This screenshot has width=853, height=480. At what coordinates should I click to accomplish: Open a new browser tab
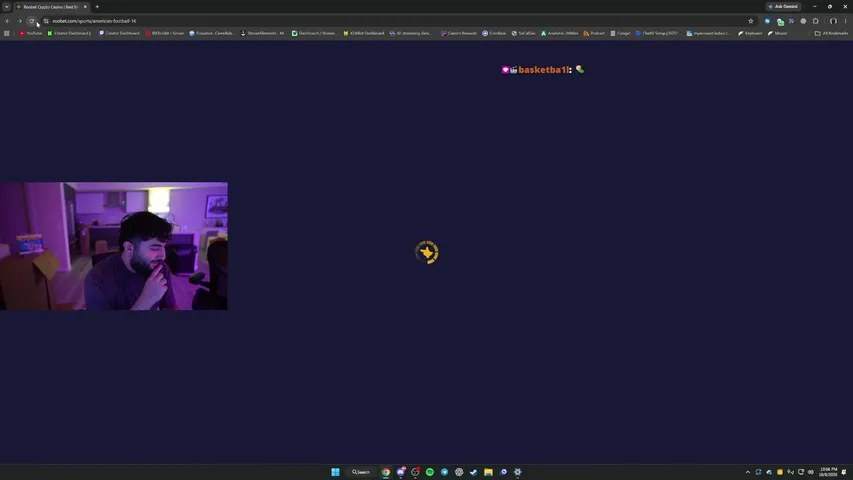pyautogui.click(x=97, y=7)
